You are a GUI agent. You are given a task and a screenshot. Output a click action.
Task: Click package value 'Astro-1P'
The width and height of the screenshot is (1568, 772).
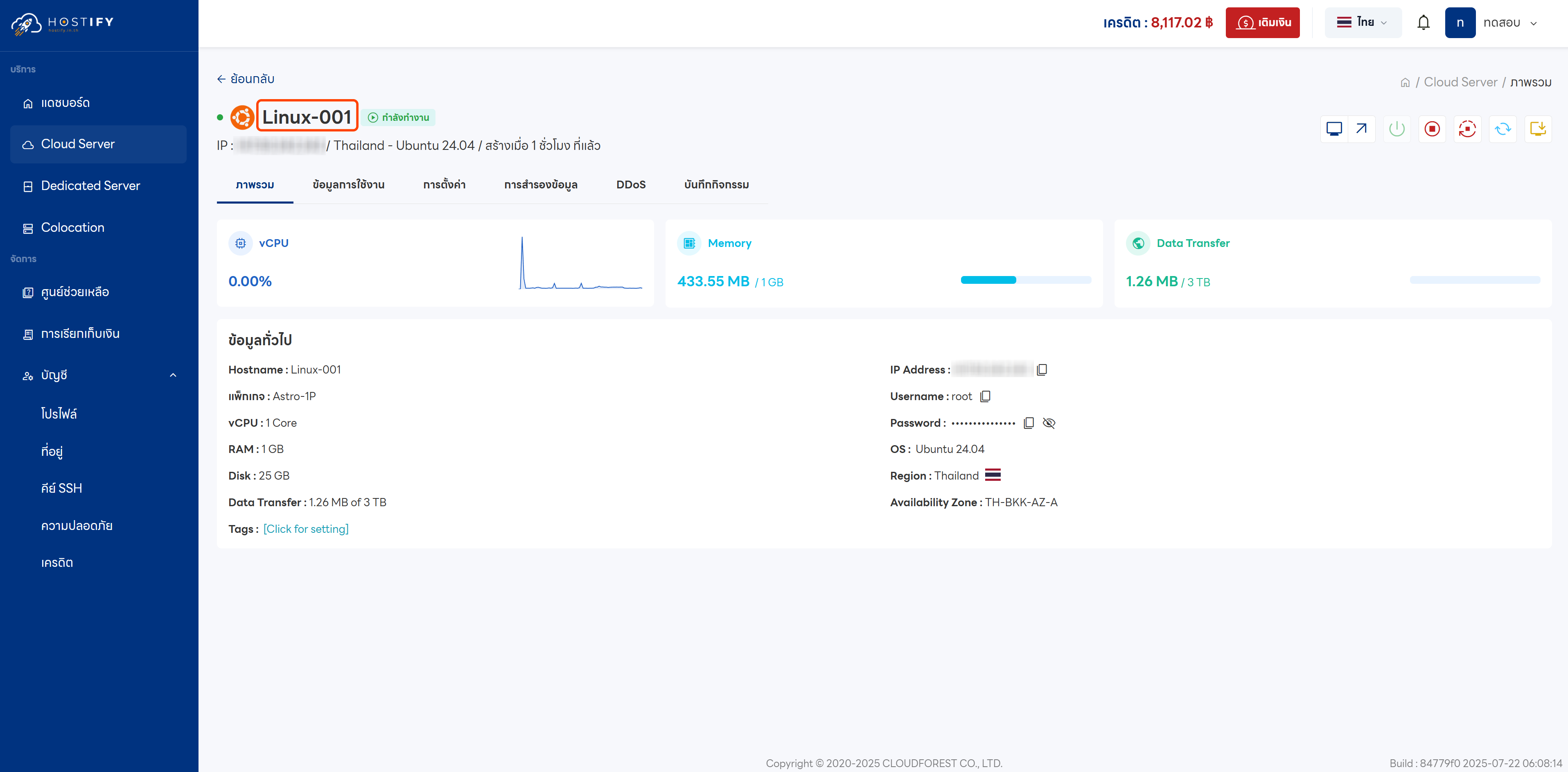click(x=294, y=397)
